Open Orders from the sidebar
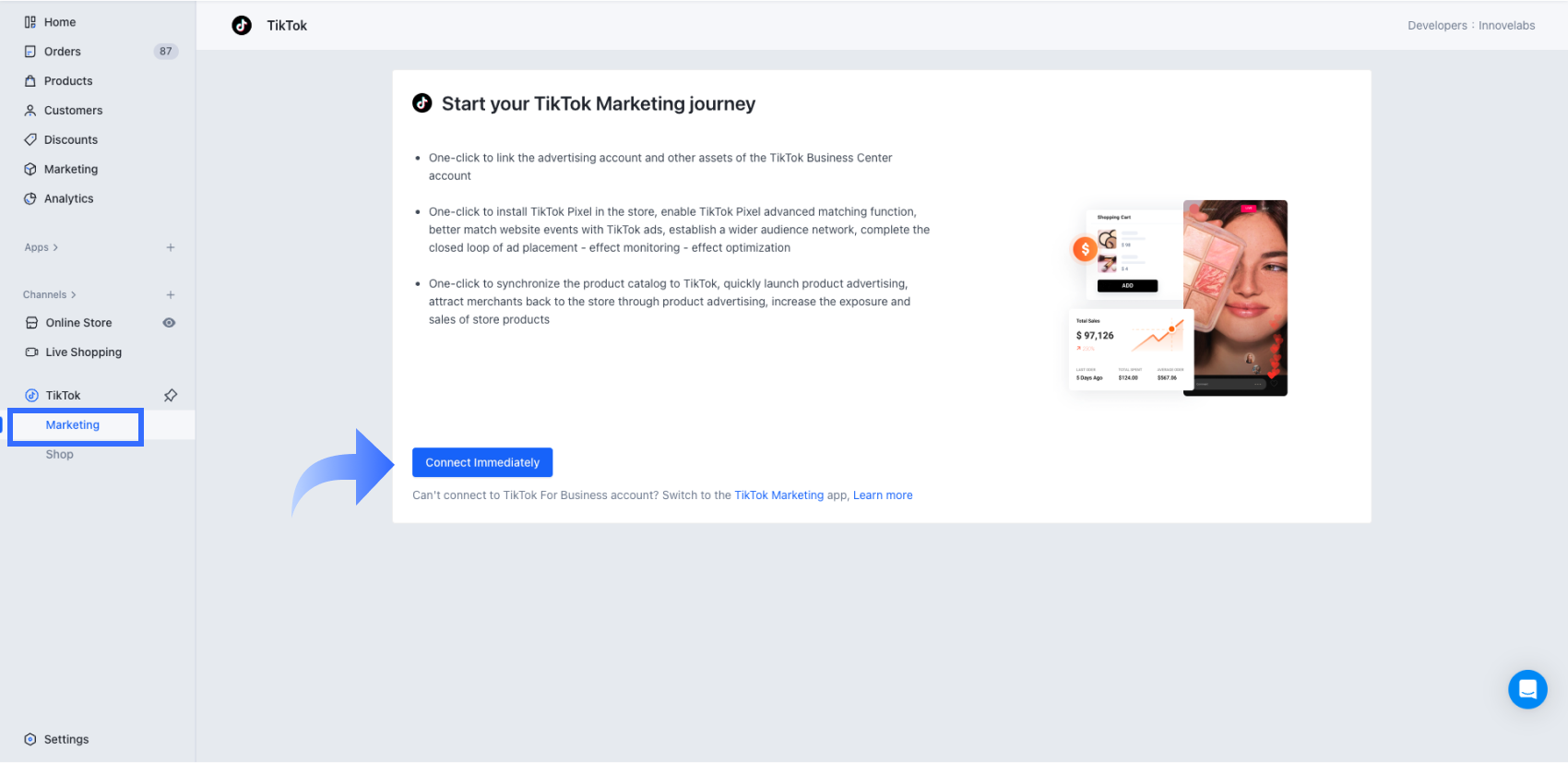The image size is (1568, 763). point(62,52)
